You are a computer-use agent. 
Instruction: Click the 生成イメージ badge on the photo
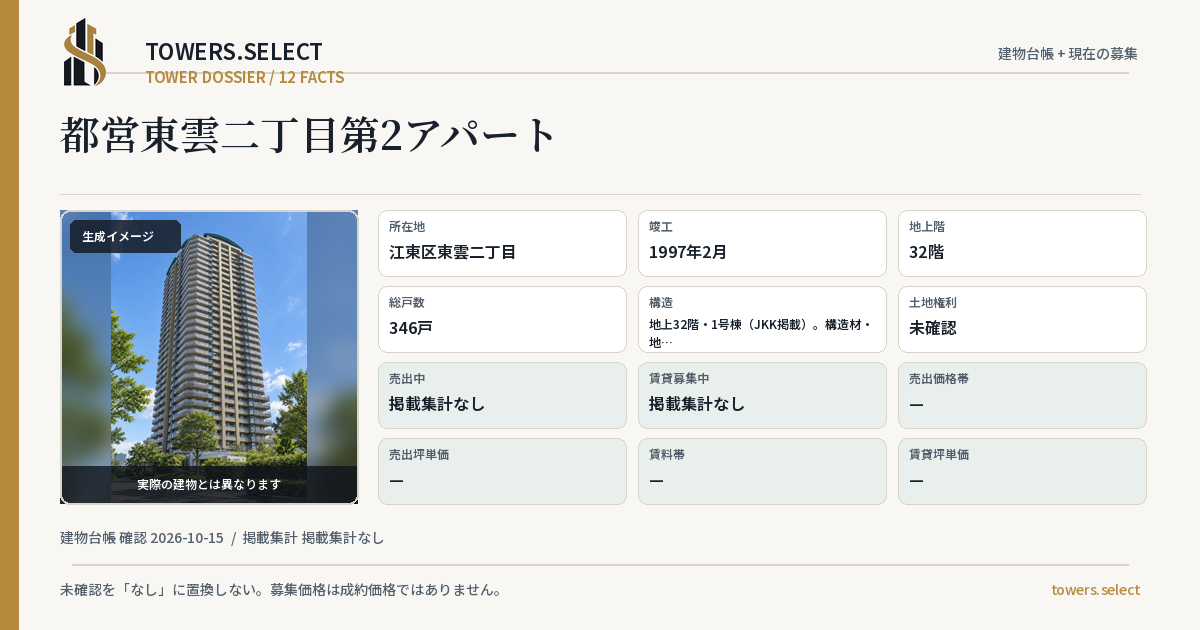[x=124, y=237]
